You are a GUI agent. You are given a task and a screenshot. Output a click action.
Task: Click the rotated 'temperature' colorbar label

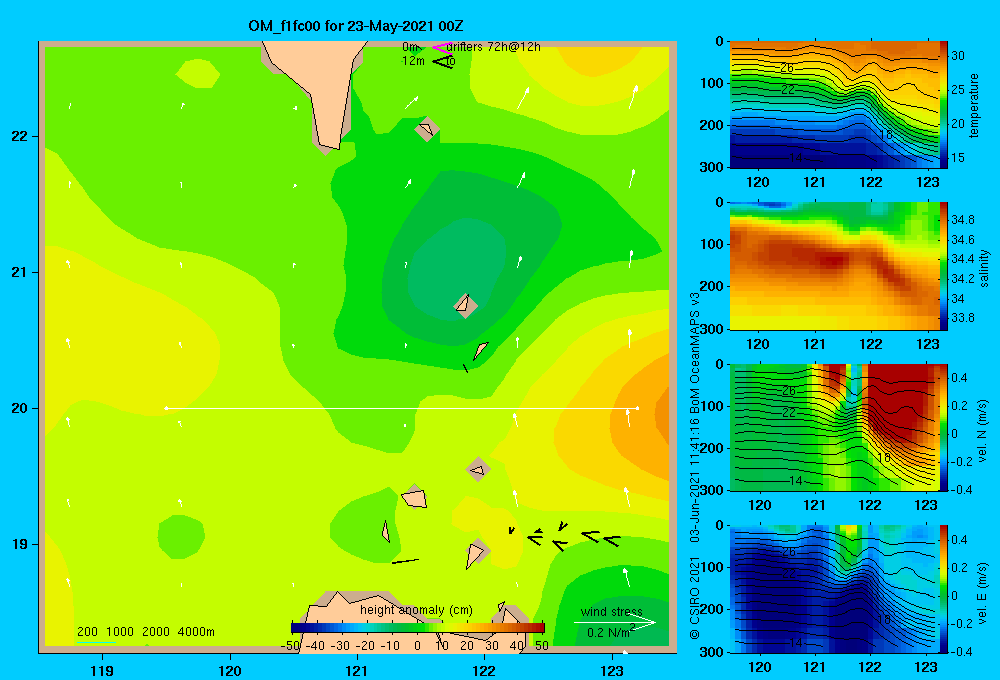point(973,106)
